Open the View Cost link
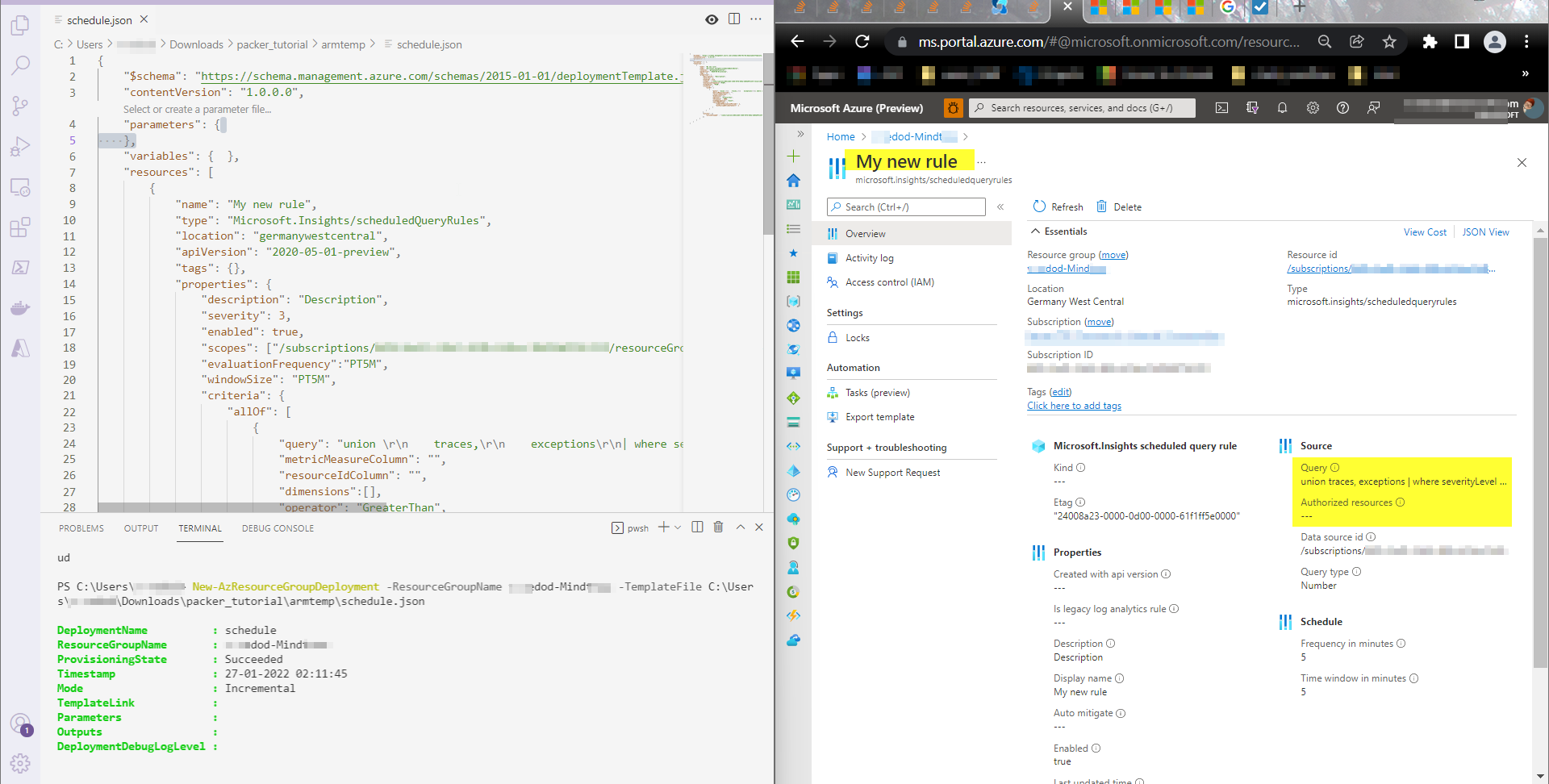Image resolution: width=1549 pixels, height=784 pixels. click(1425, 232)
